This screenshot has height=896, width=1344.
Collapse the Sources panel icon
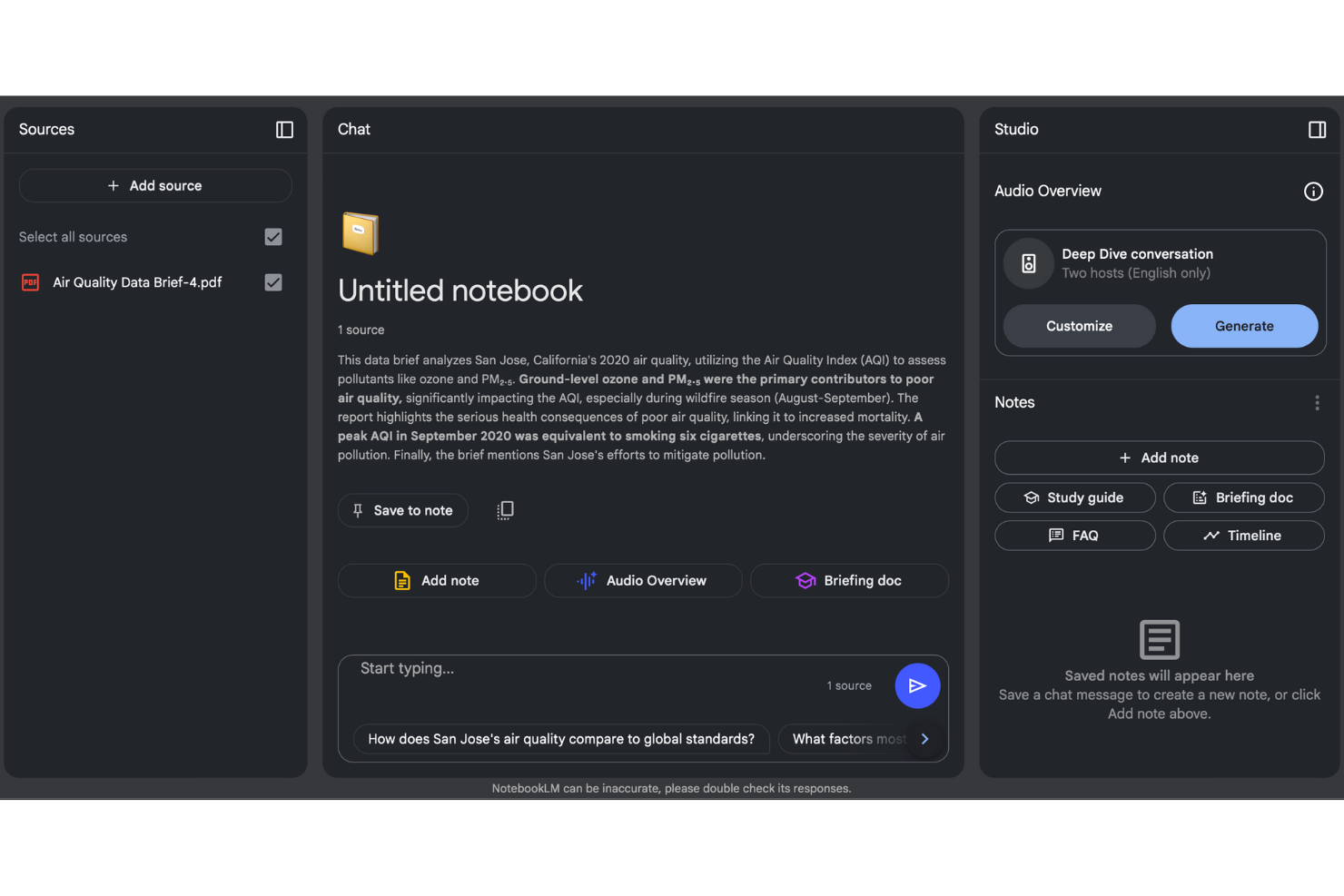pos(284,130)
